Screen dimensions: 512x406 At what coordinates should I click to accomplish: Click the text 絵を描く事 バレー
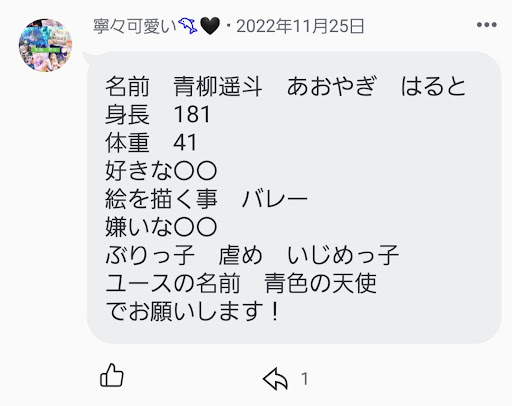click(206, 199)
